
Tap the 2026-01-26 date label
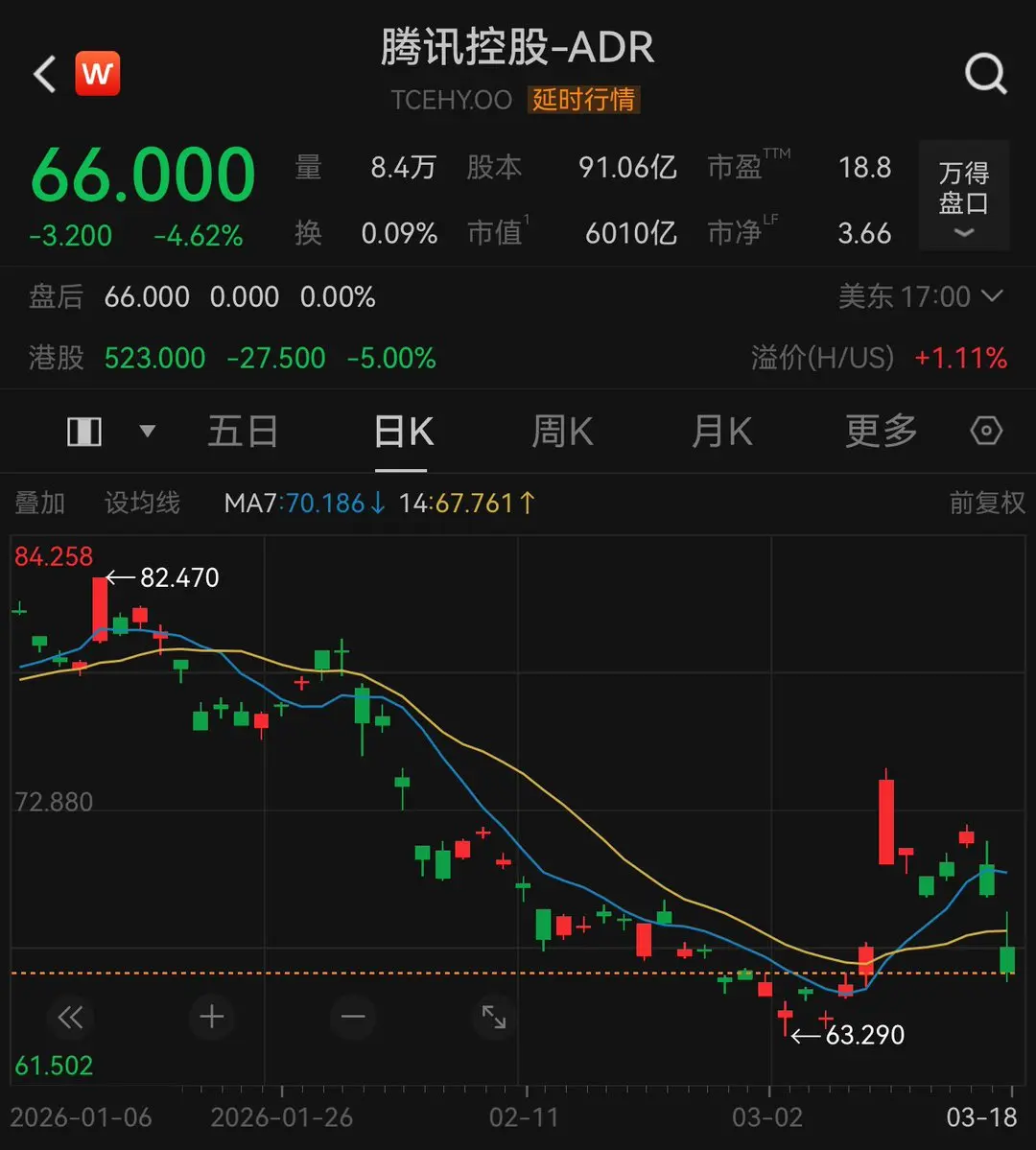[282, 1117]
